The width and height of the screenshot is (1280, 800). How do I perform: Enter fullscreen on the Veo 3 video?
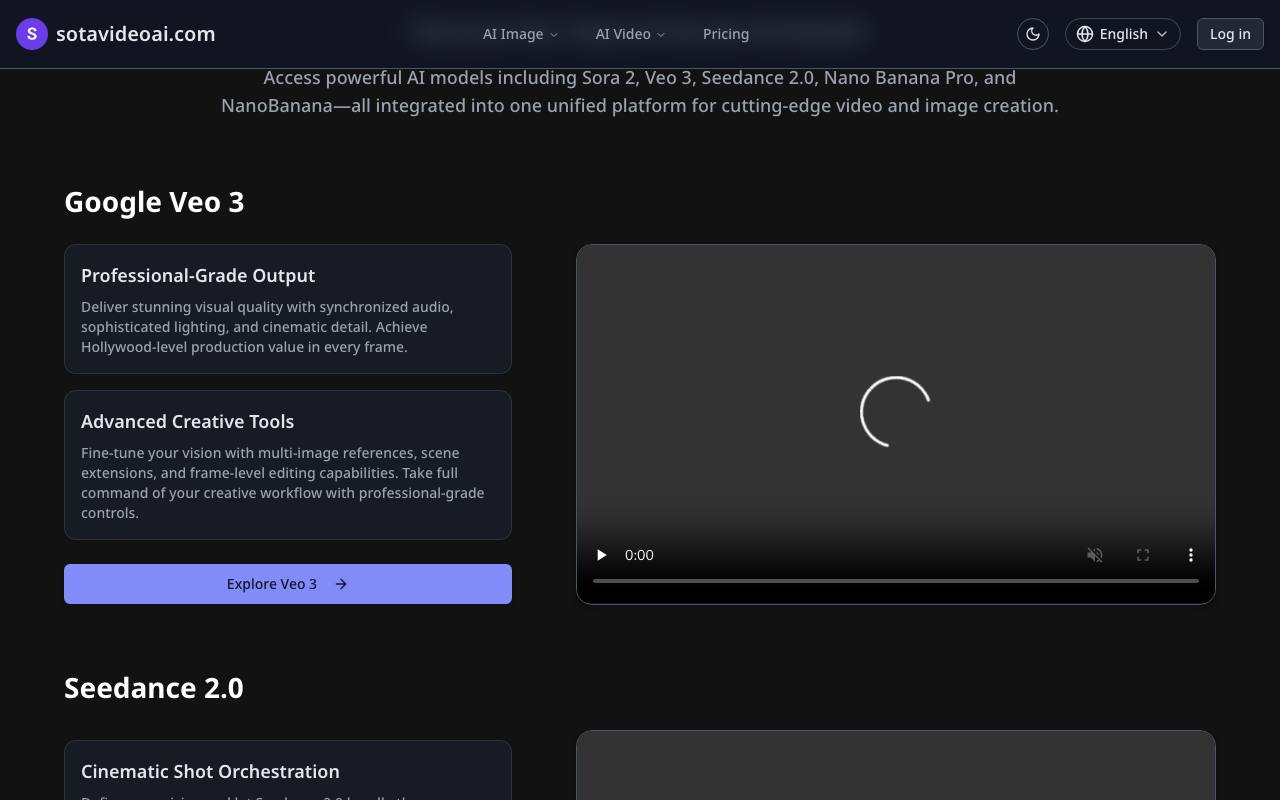[x=1143, y=555]
